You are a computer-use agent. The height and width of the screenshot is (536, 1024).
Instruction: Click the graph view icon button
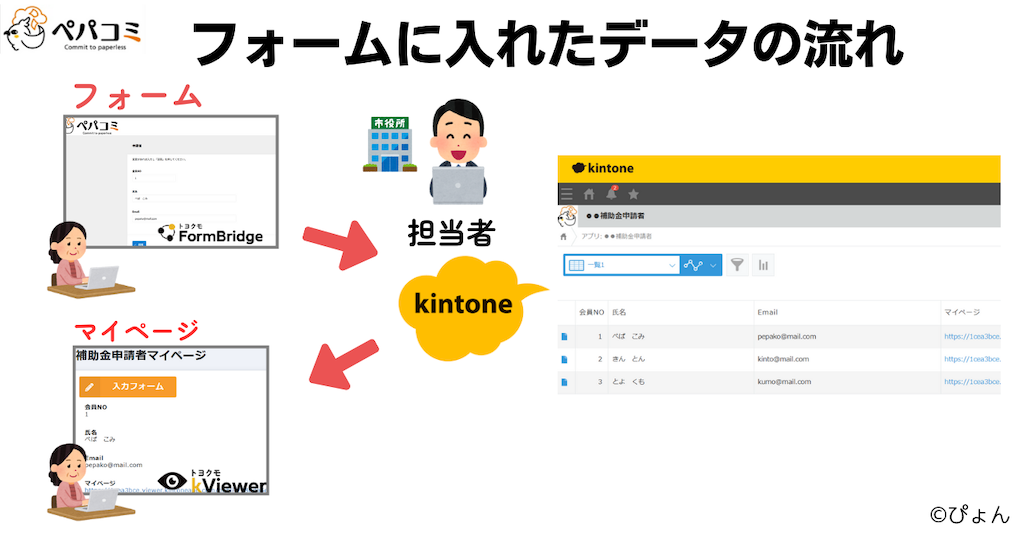point(693,265)
